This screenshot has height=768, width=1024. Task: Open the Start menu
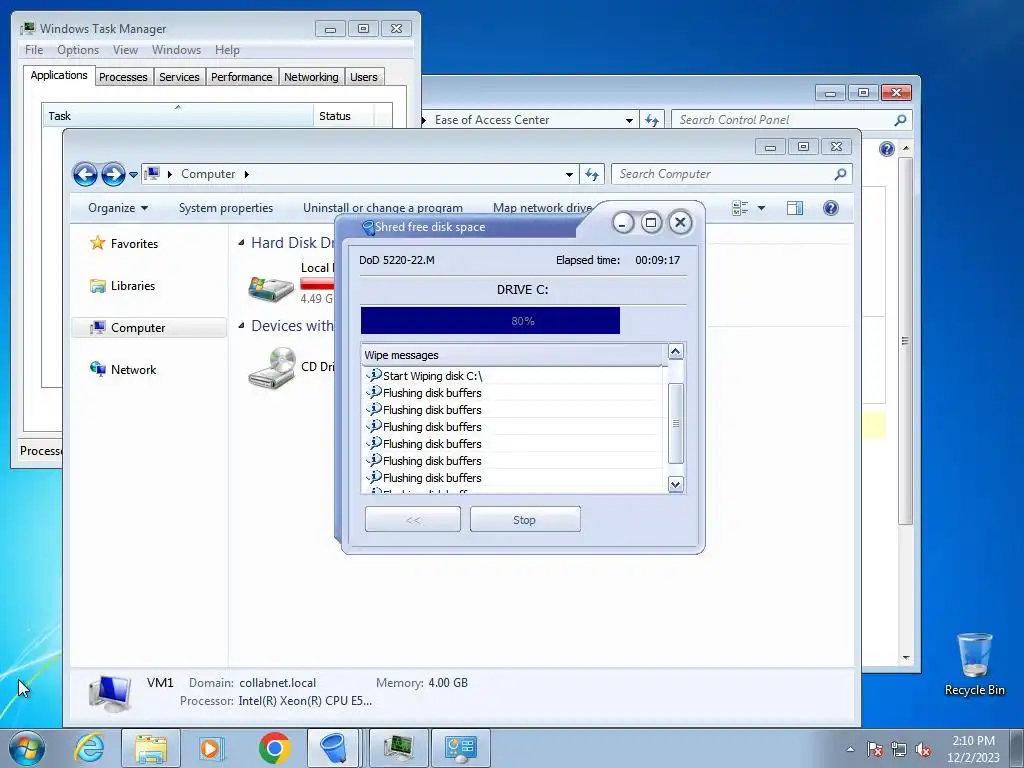27,748
